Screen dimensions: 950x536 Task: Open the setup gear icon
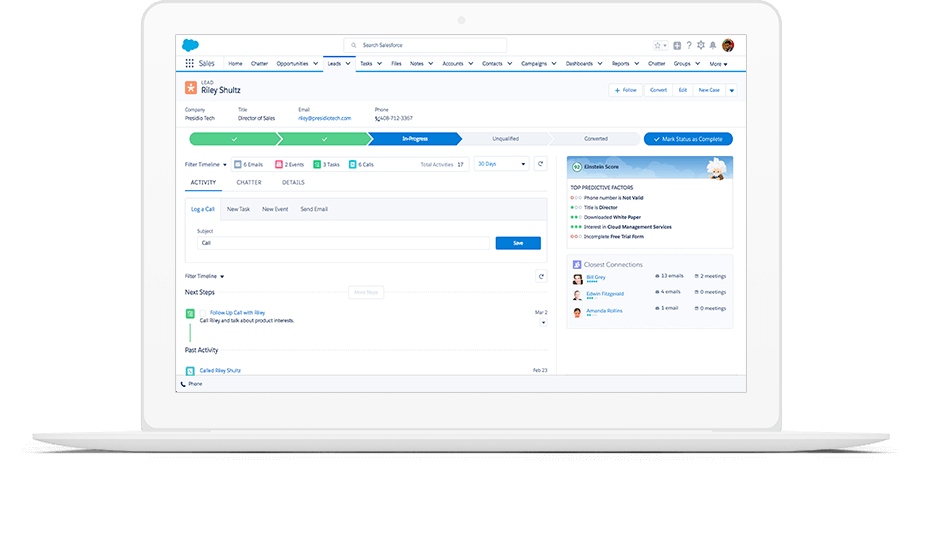(701, 45)
